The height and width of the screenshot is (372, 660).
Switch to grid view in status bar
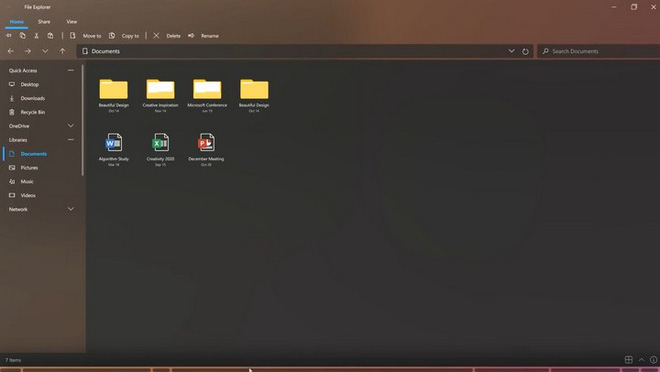pos(628,359)
